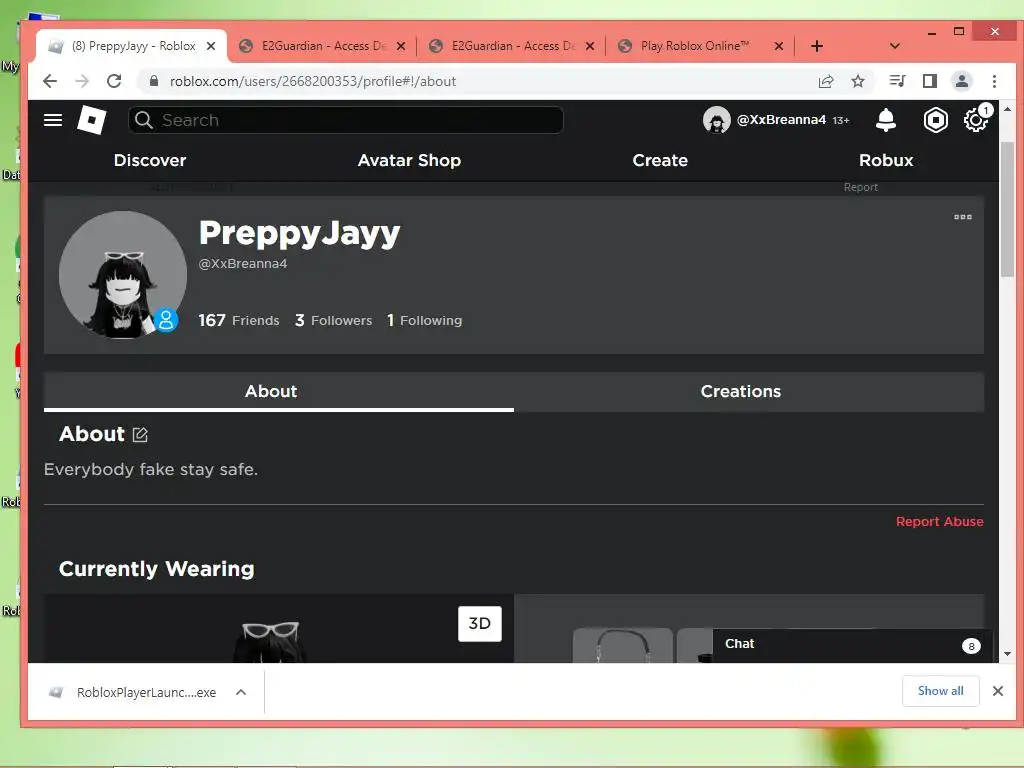Open the Roblox hamburger navigation menu
Screen dimensions: 1024x768
(53, 120)
